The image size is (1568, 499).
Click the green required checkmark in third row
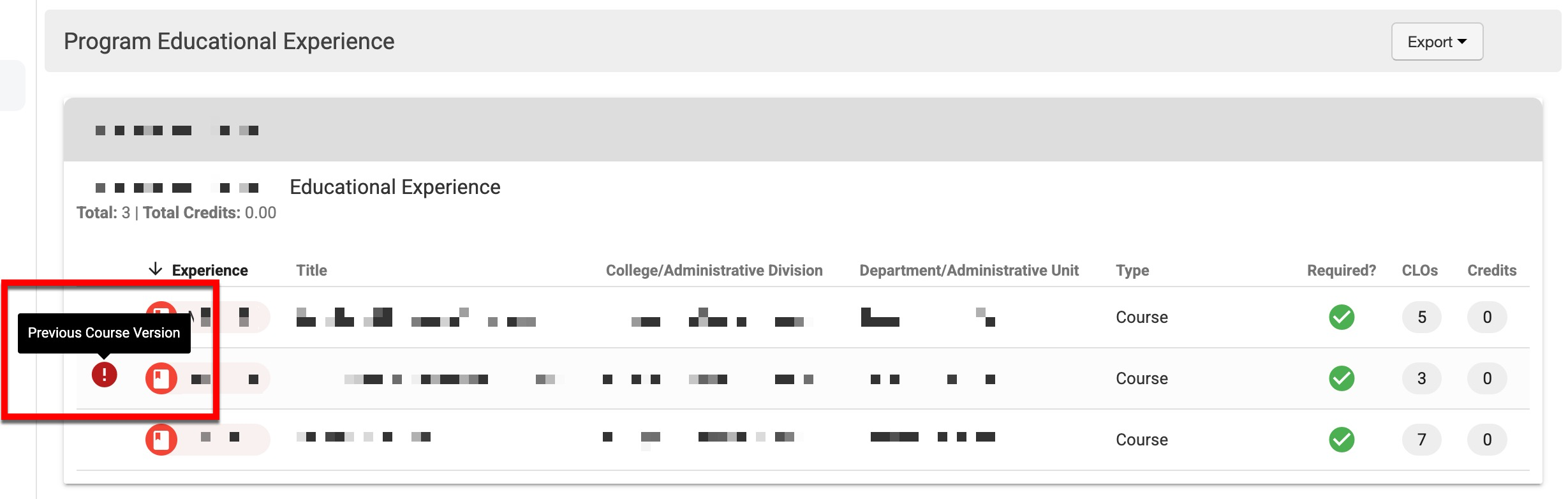1341,440
